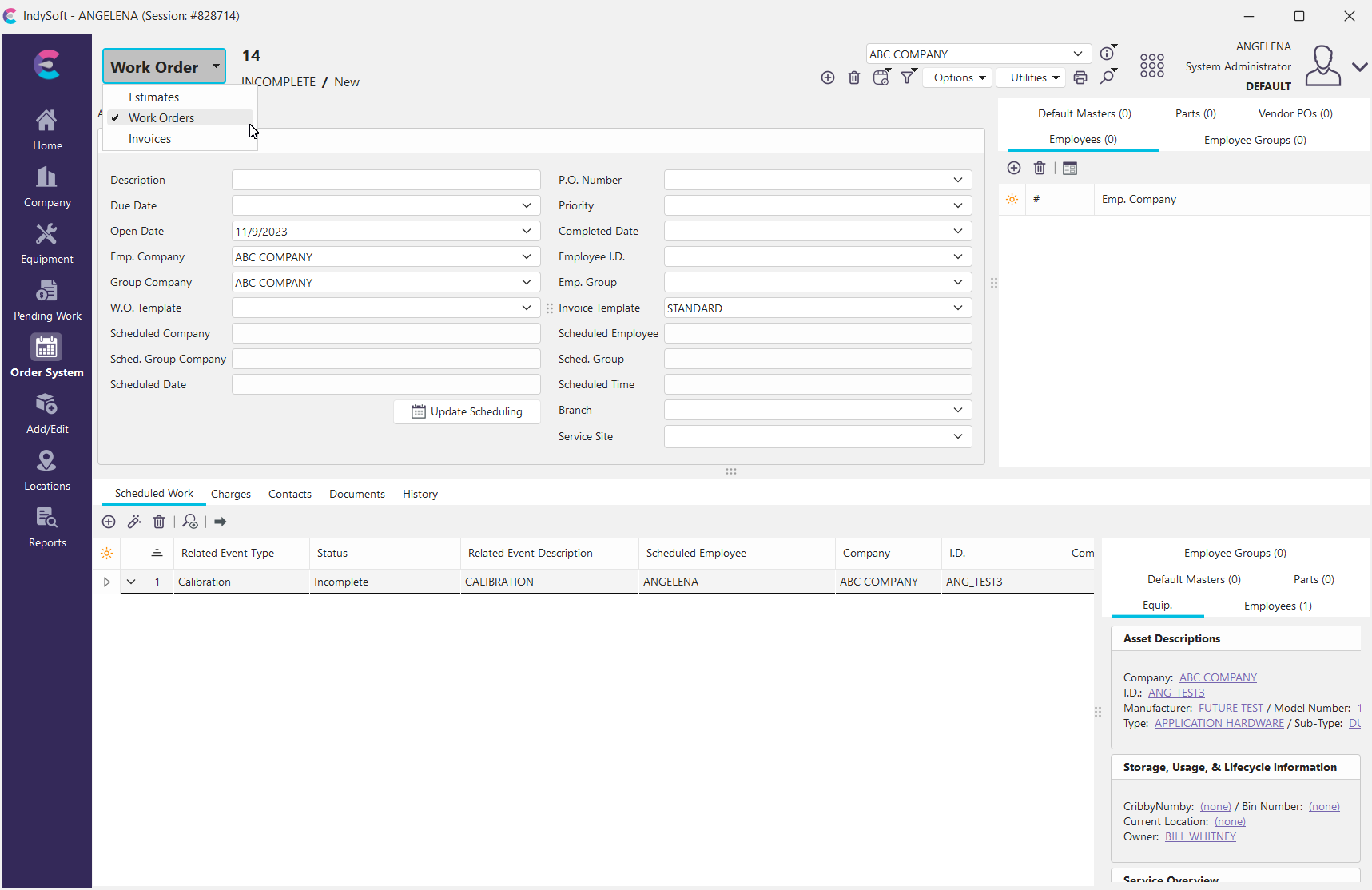
Task: Delete scheduled work with trash icon
Action: pos(159,522)
